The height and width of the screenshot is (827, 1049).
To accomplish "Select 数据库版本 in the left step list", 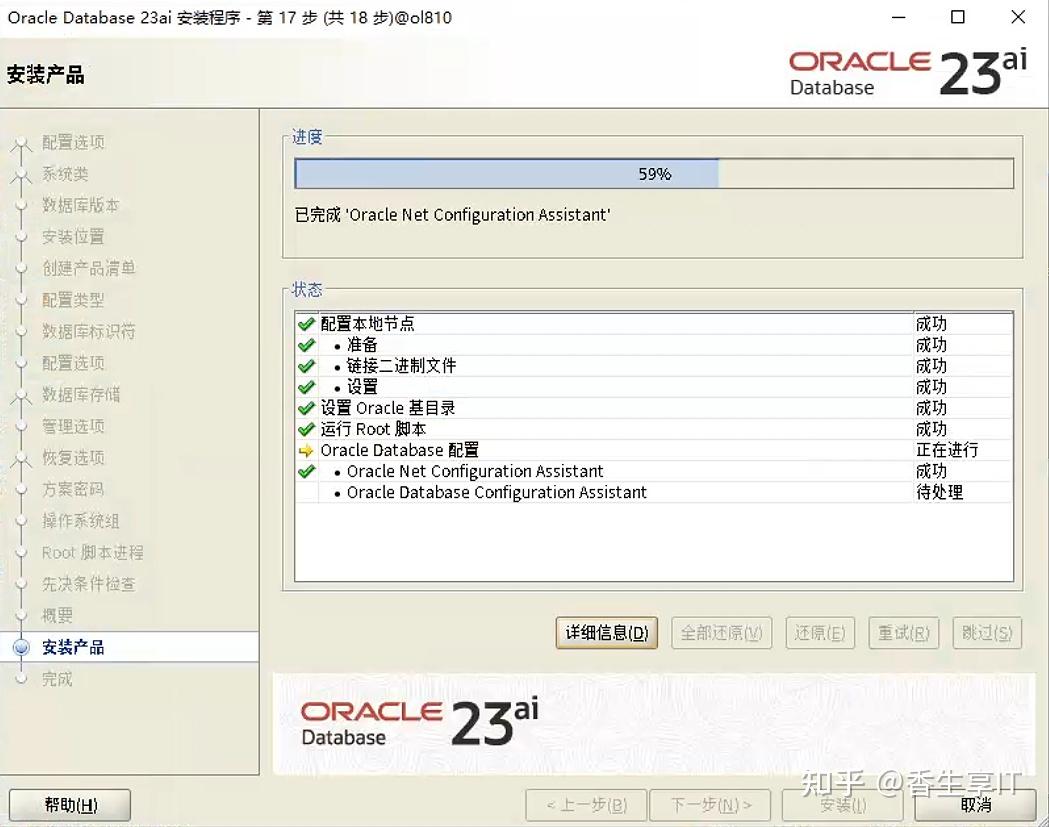I will [x=22, y=205].
